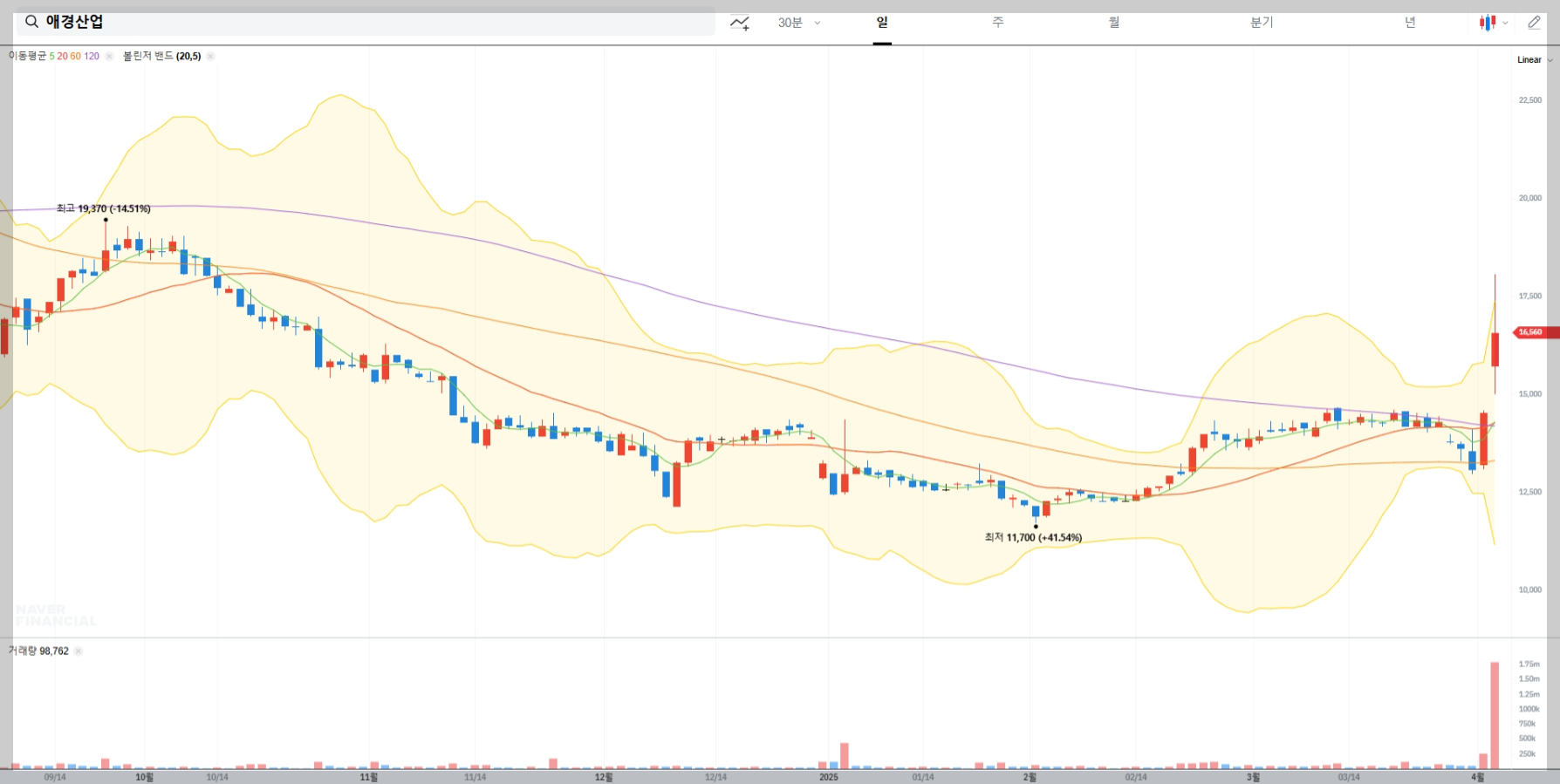This screenshot has width=1560, height=784.
Task: Open the Linear scale dropdown
Action: coord(1535,60)
